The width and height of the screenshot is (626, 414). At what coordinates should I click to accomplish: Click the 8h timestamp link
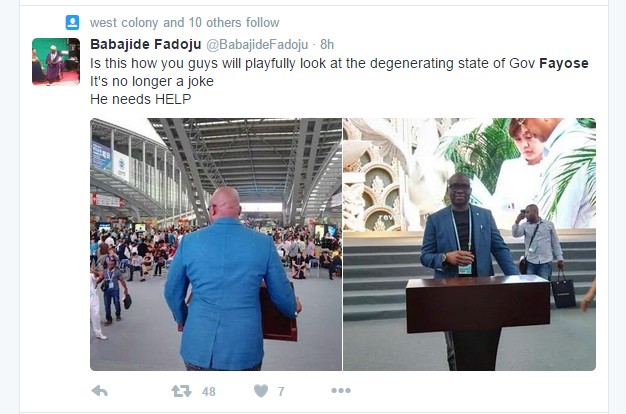click(x=327, y=44)
